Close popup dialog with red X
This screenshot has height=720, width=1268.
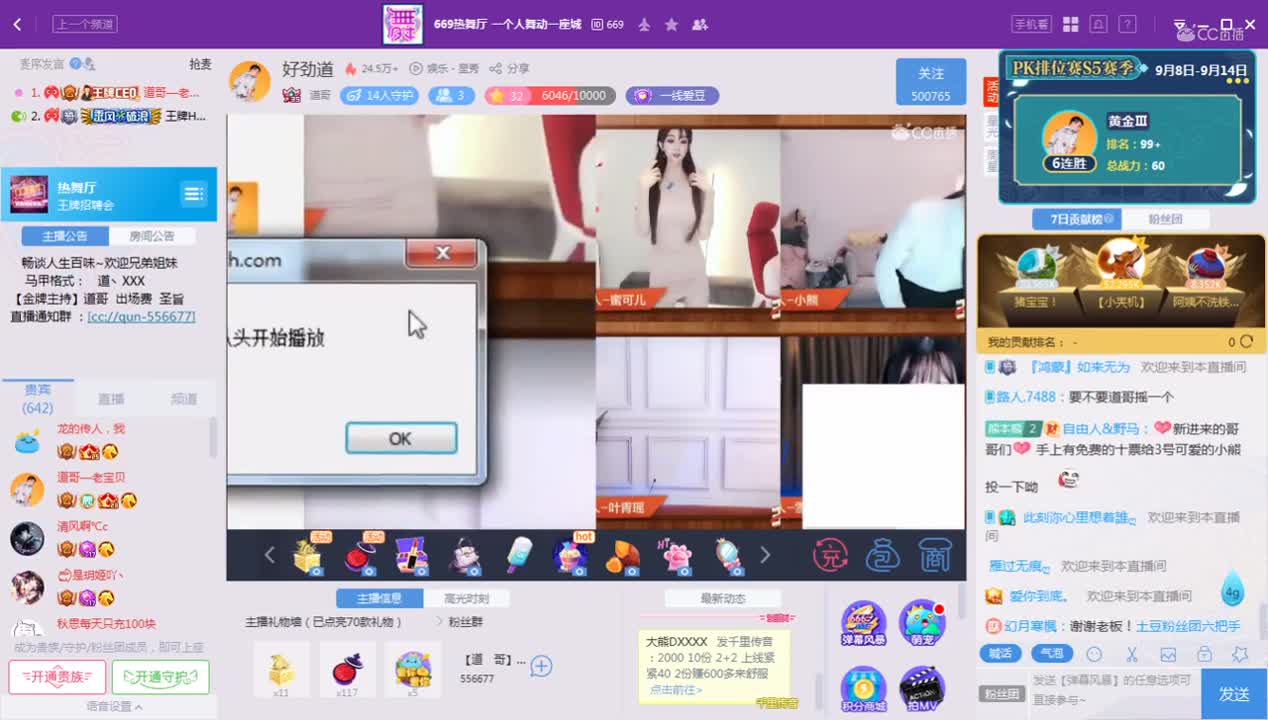pos(442,254)
